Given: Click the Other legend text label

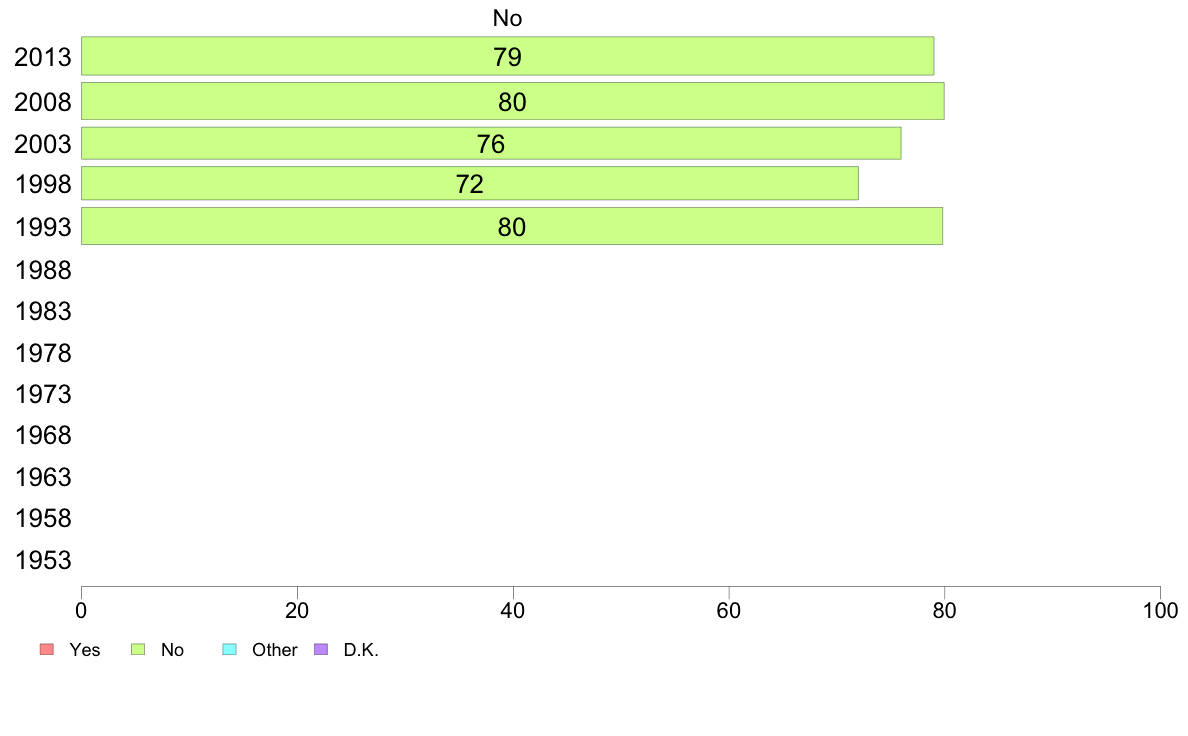Looking at the screenshot, I should (x=275, y=650).
